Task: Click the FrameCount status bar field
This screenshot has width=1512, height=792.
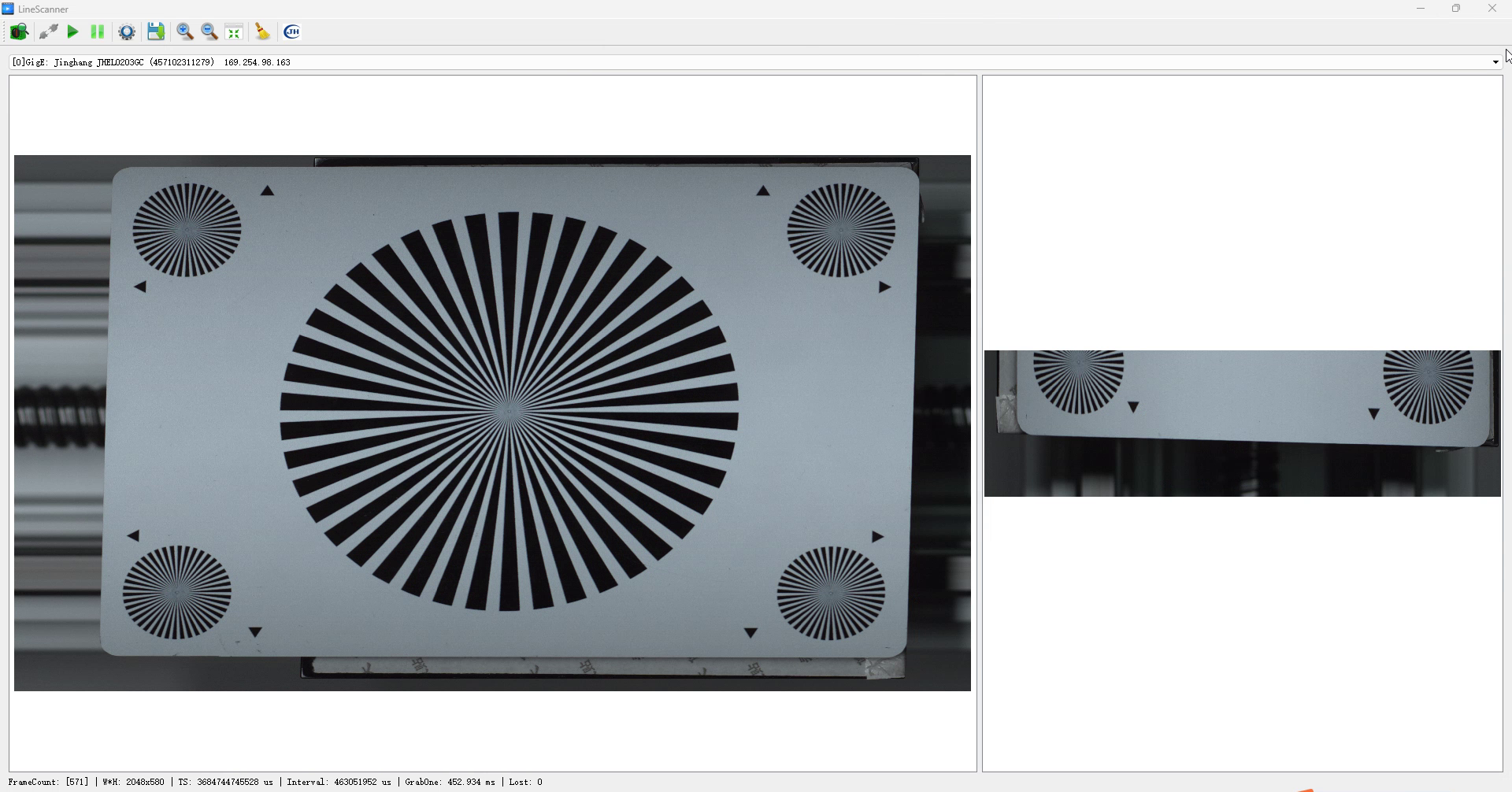Action: pyautogui.click(x=49, y=782)
